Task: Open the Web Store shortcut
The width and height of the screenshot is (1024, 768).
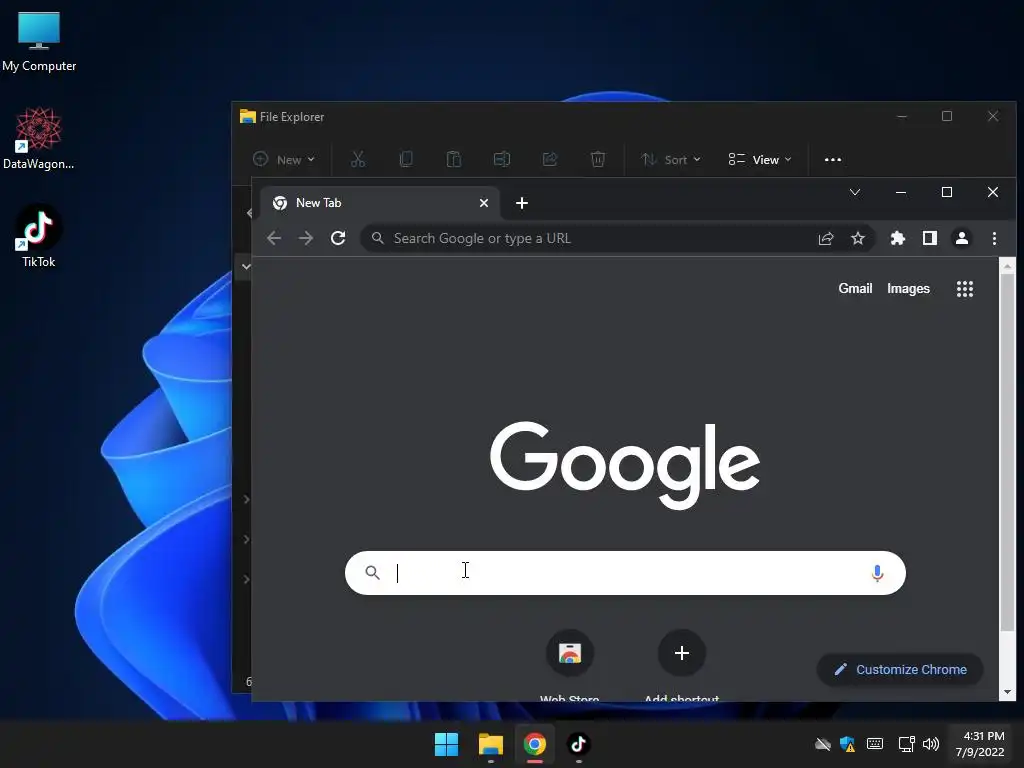Action: 569,665
